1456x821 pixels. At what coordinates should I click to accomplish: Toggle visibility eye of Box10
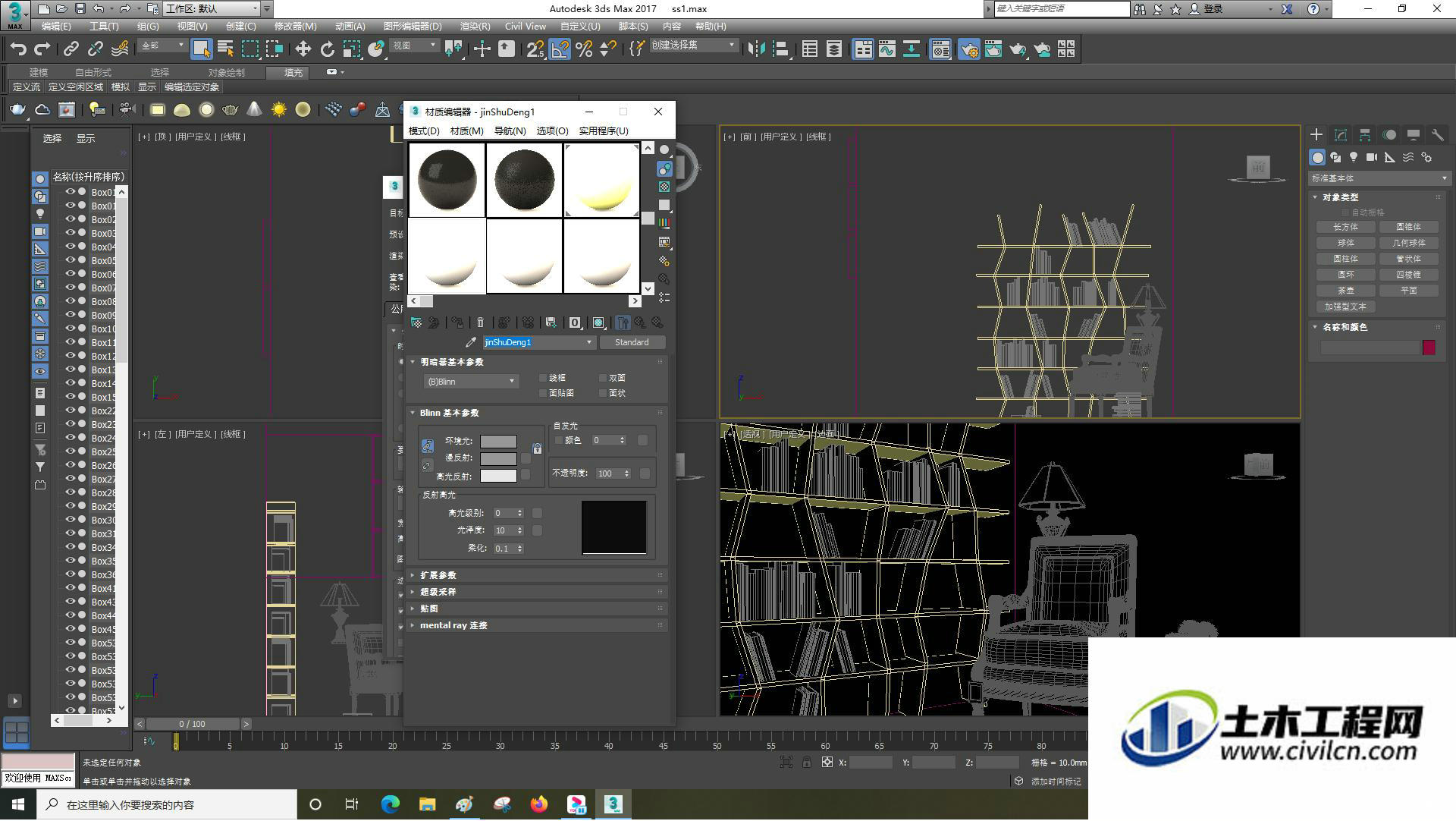point(71,329)
